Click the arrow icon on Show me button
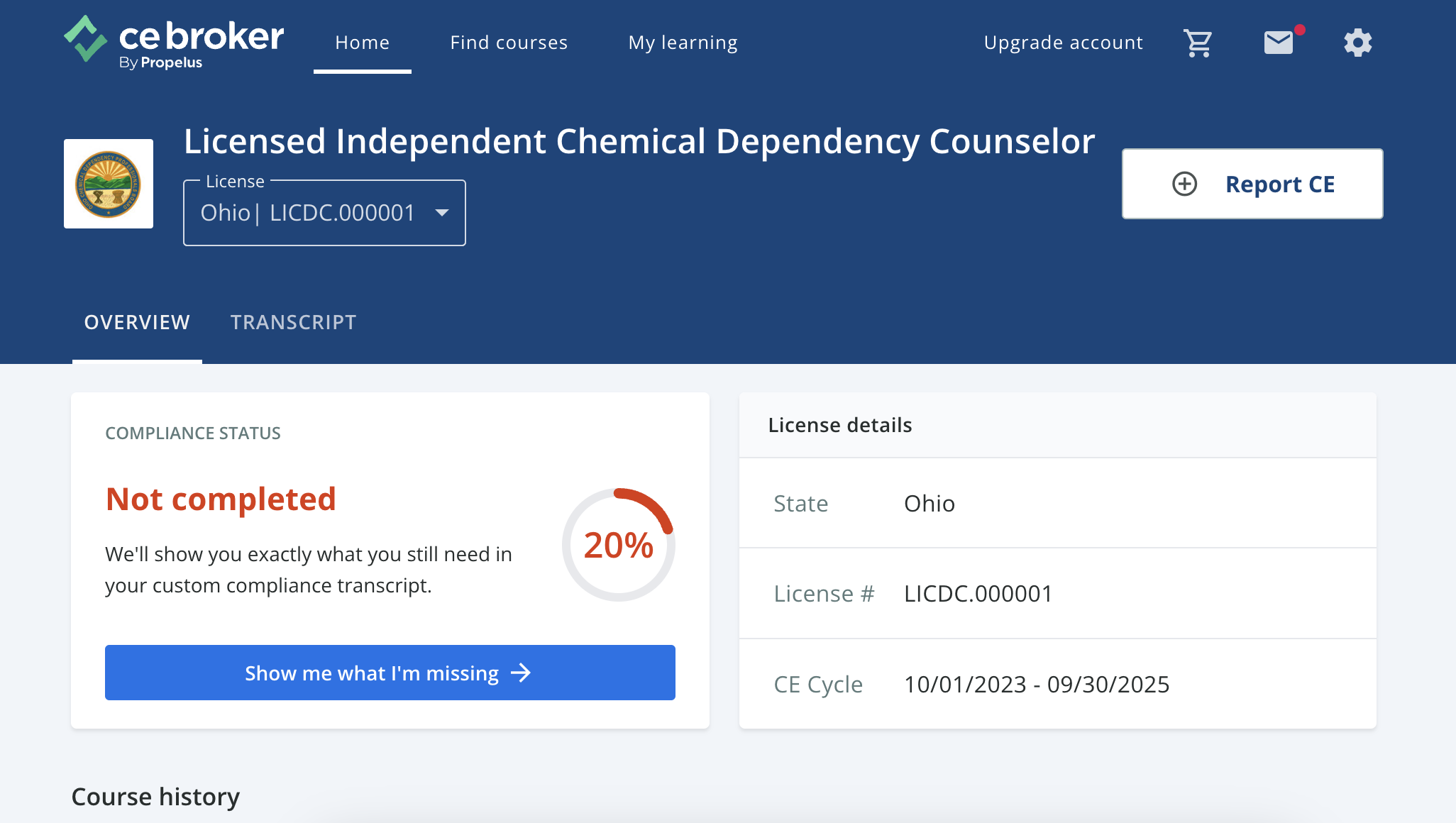Screen dimensions: 1456x823 [x=521, y=673]
